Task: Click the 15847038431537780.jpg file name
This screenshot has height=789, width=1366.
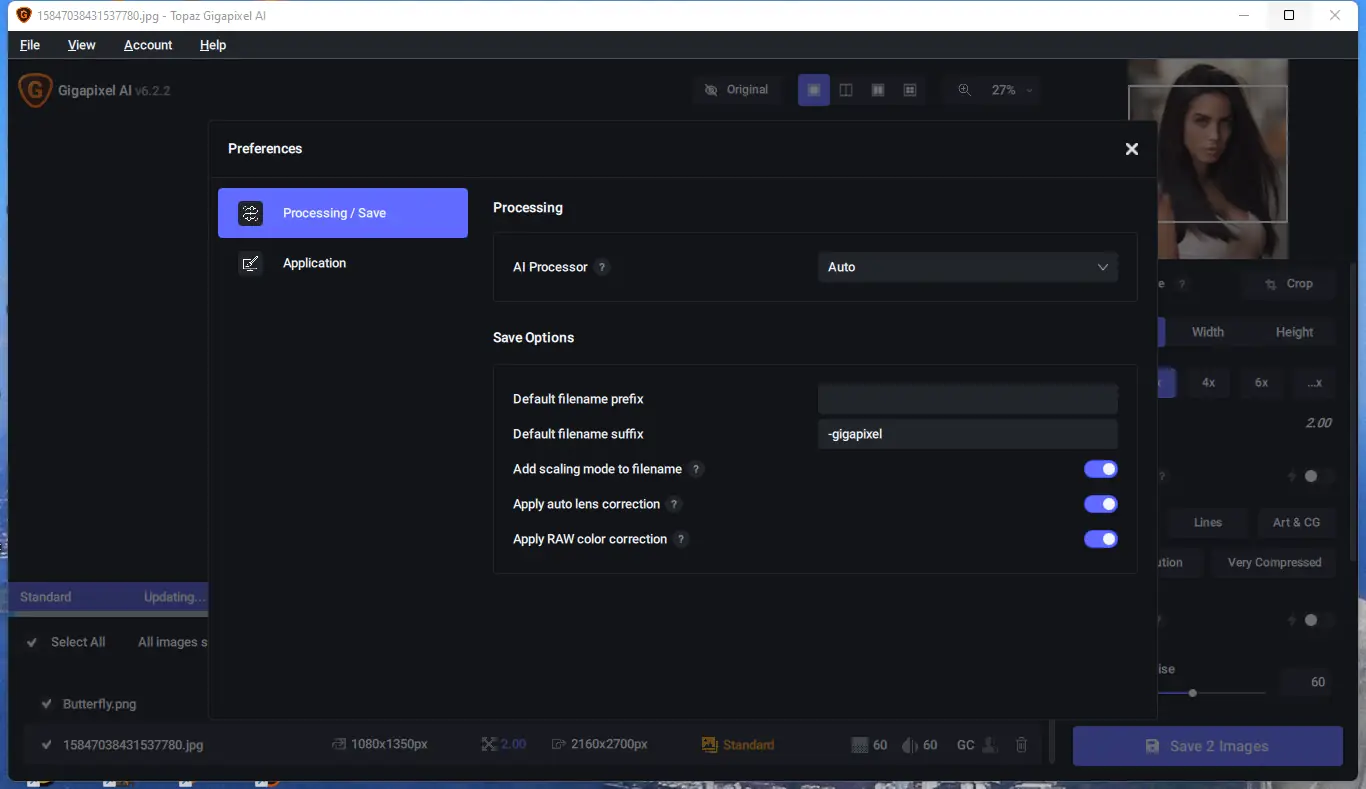Action: point(133,745)
